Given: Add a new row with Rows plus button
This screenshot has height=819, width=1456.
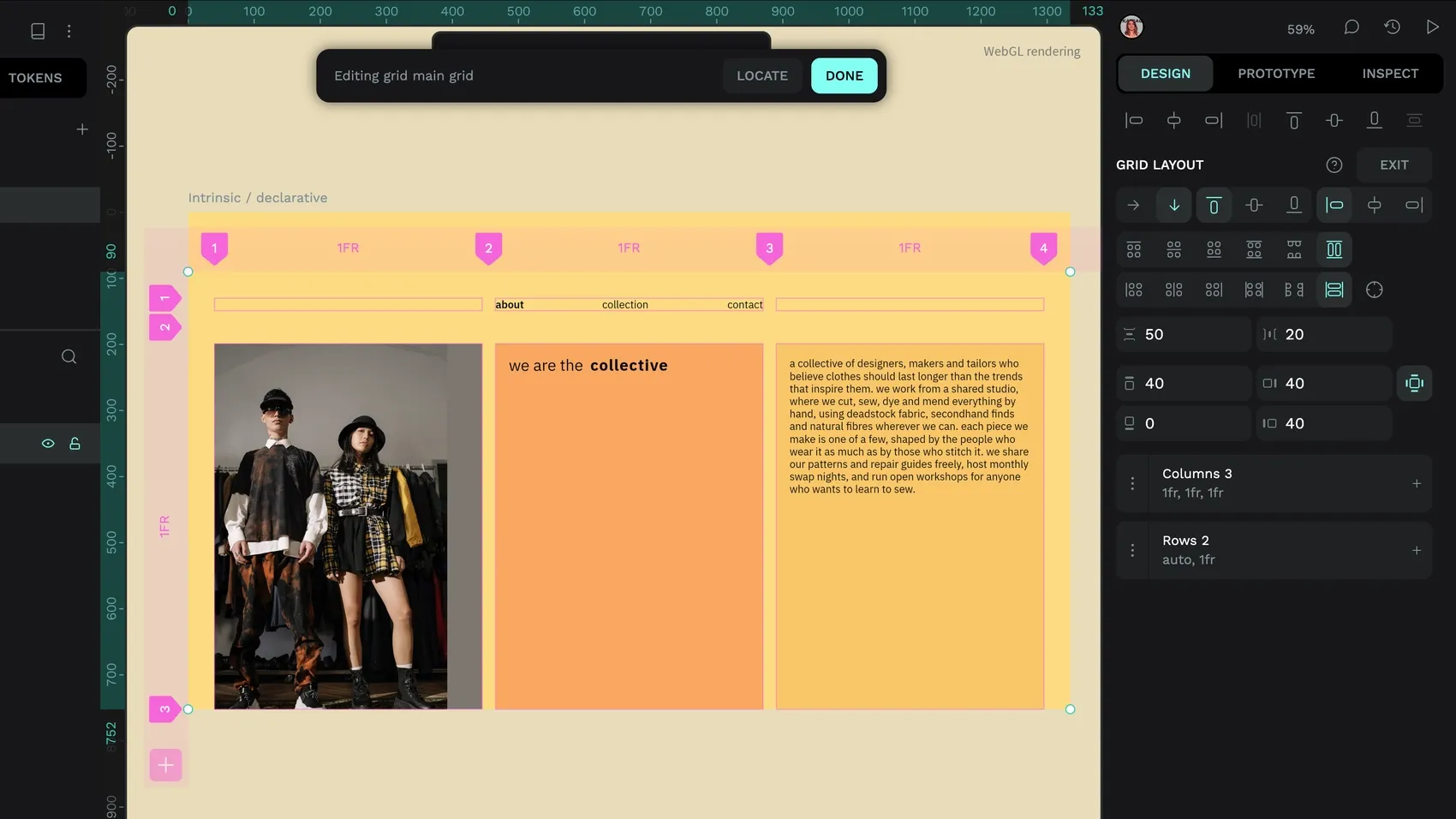Looking at the screenshot, I should tap(1417, 550).
